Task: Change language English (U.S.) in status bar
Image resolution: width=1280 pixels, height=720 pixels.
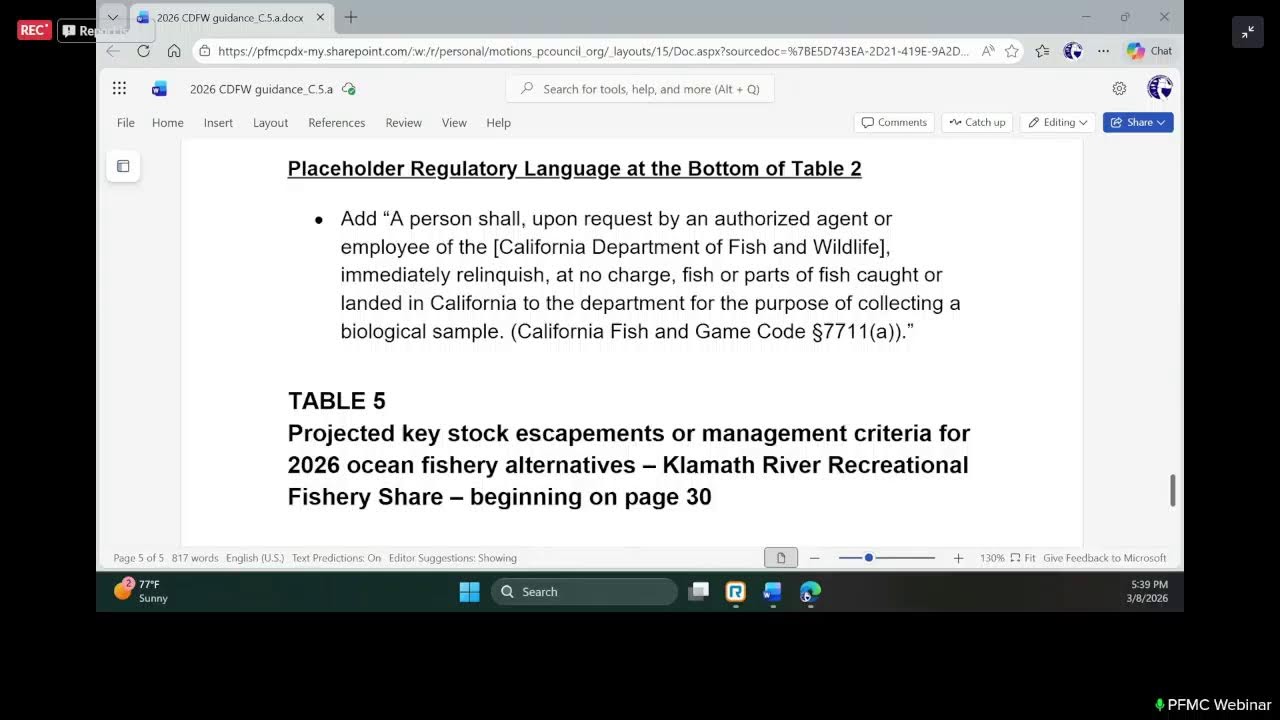Action: coord(255,558)
